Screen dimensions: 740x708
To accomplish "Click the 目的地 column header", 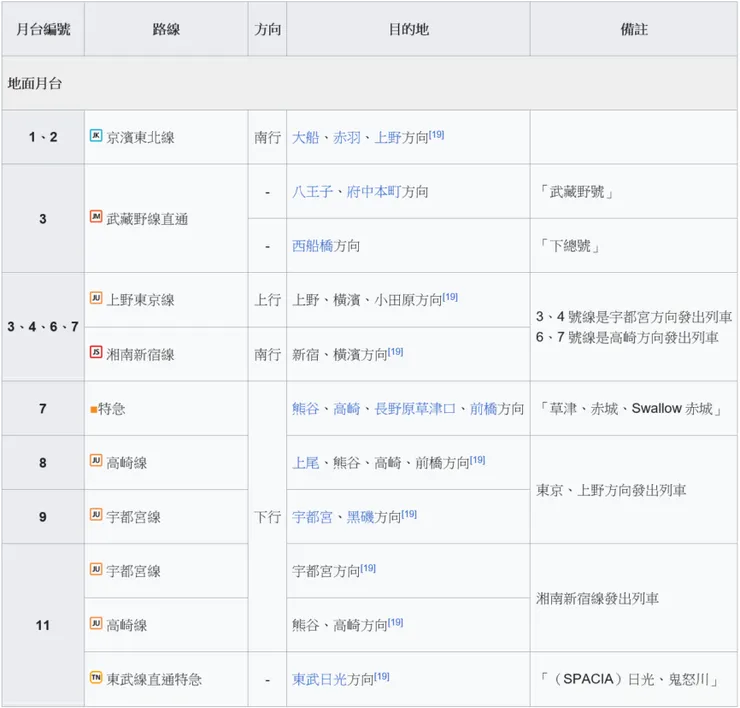I will (x=408, y=29).
